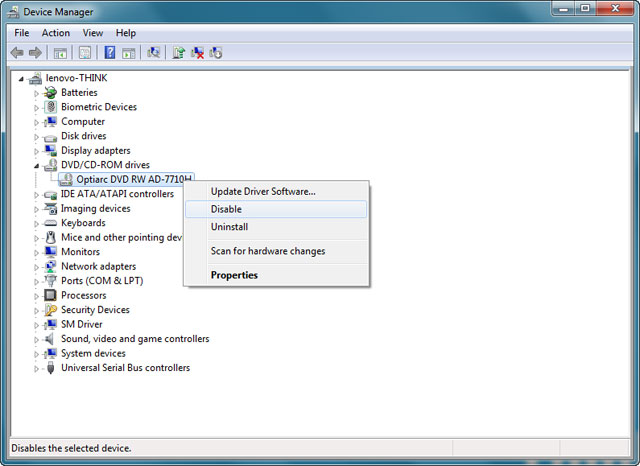Click the Universal Serial Bus controllers icon

[x=51, y=368]
